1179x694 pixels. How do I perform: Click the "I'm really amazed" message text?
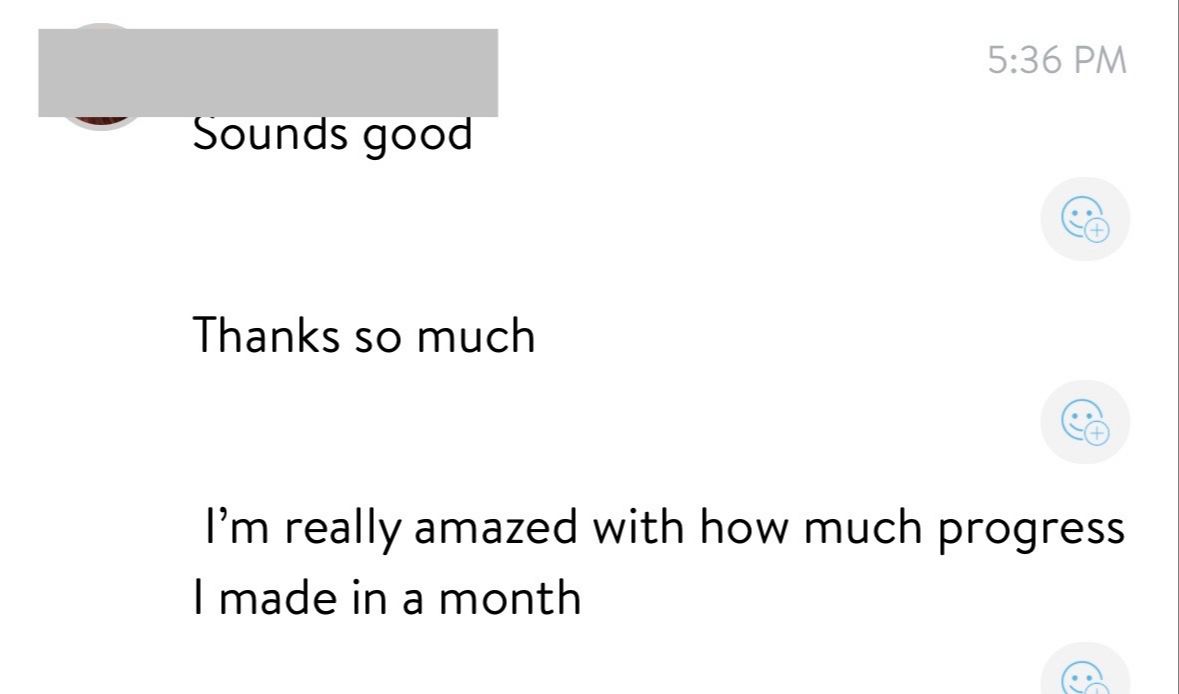tap(660, 527)
